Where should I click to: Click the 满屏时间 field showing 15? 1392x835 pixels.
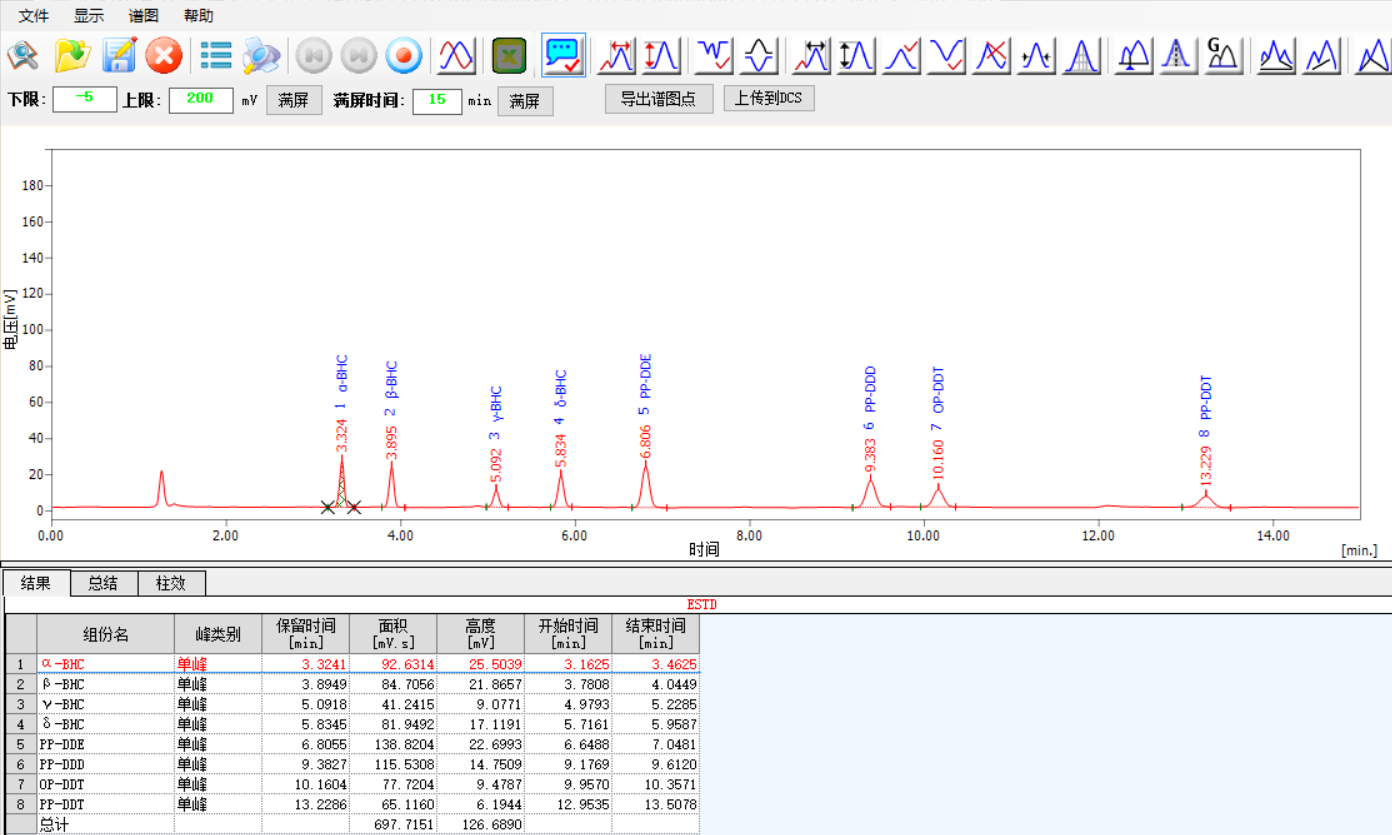tap(437, 100)
